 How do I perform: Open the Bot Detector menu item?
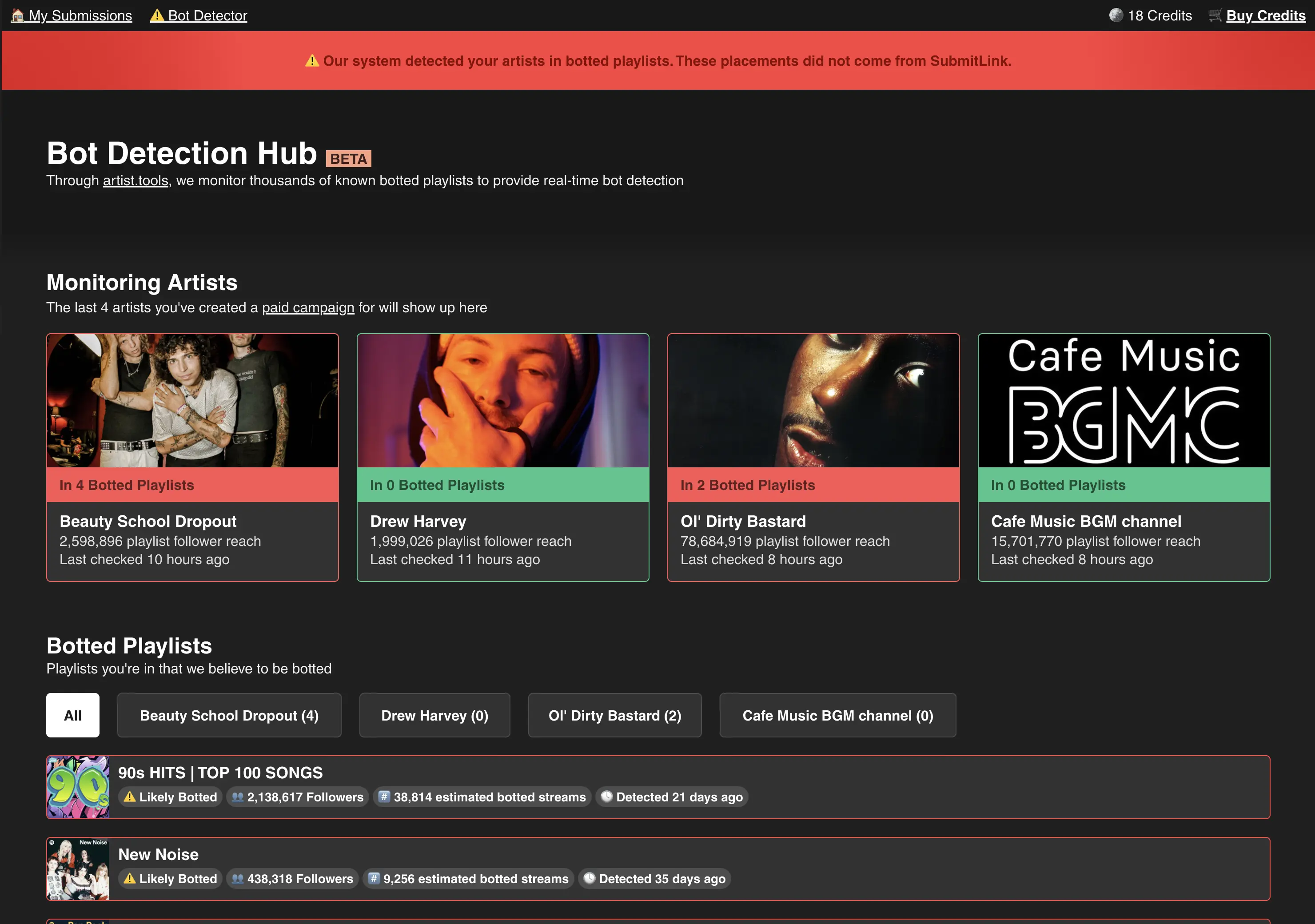click(207, 16)
